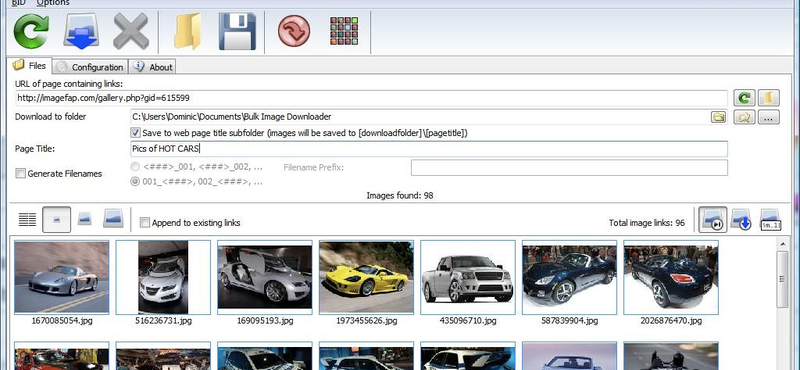Click the ellipsis button beside download folder
The image size is (800, 370).
pyautogui.click(x=768, y=117)
